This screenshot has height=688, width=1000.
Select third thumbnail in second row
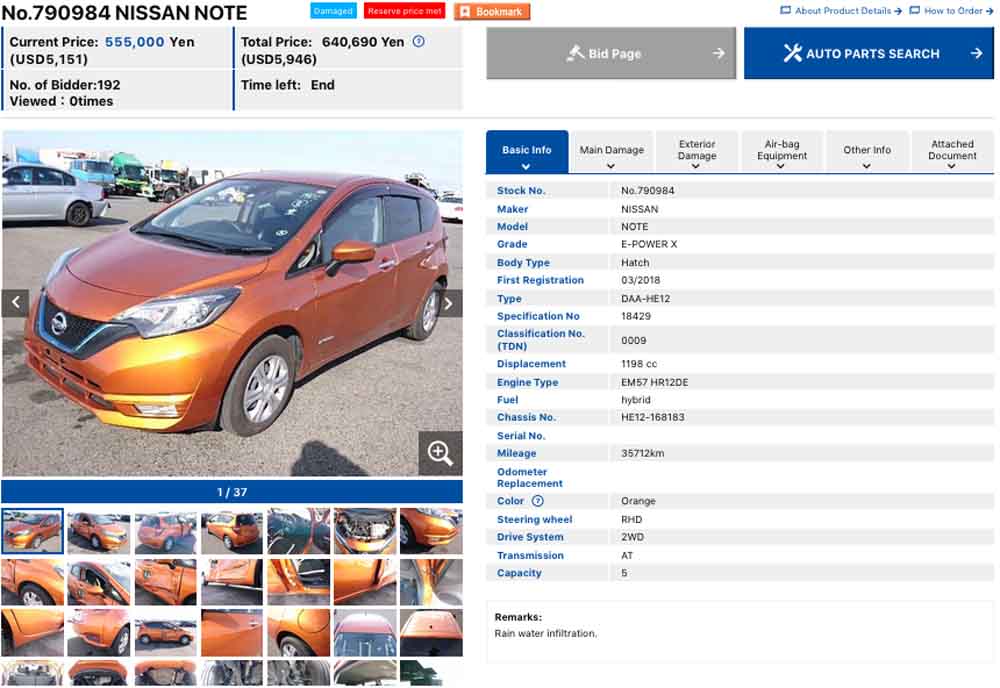[165, 582]
